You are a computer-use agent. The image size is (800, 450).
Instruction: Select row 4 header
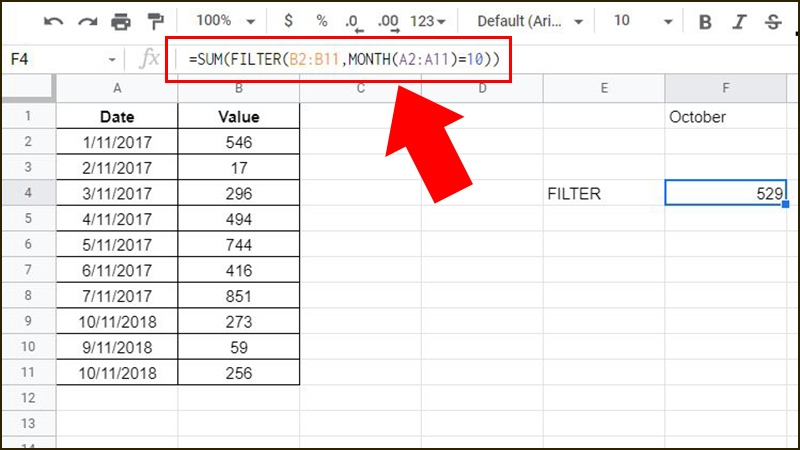[28, 194]
